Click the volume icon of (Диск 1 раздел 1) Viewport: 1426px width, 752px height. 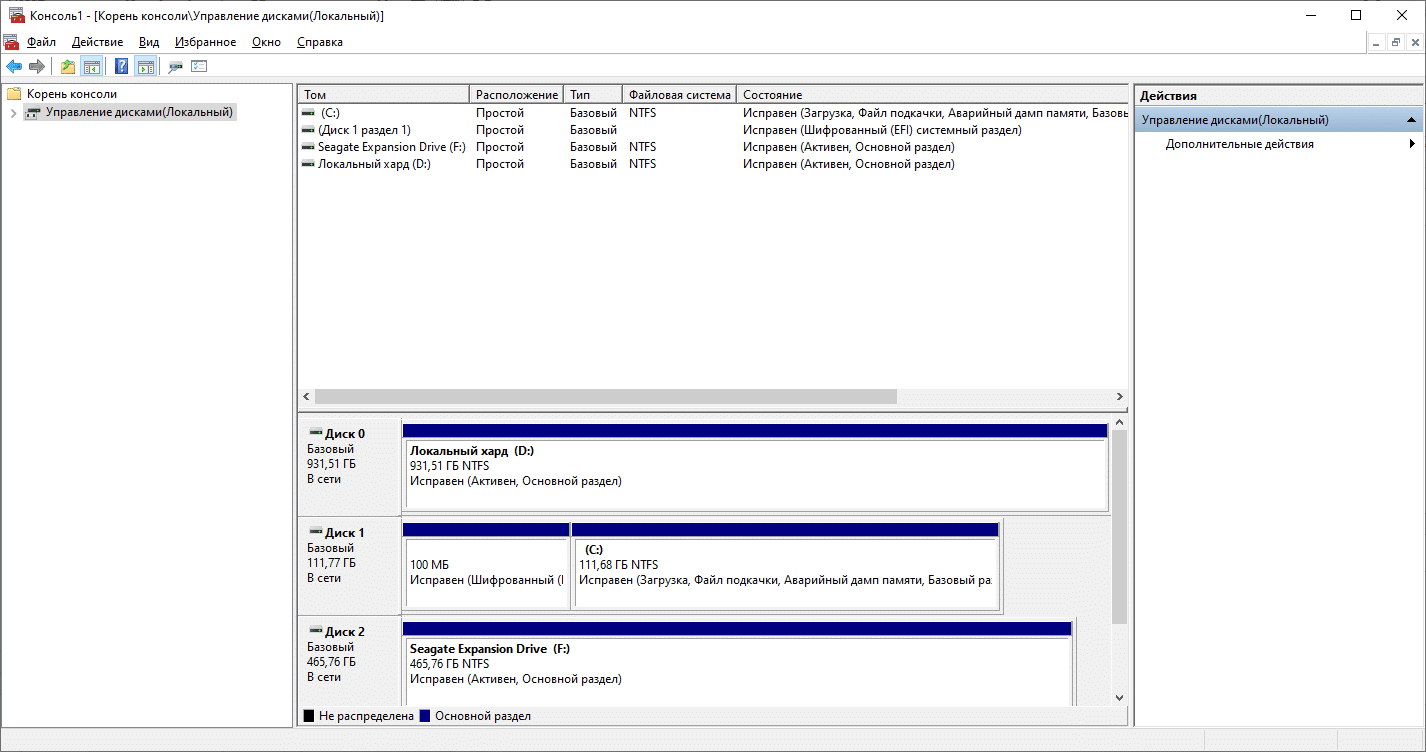click(x=308, y=130)
